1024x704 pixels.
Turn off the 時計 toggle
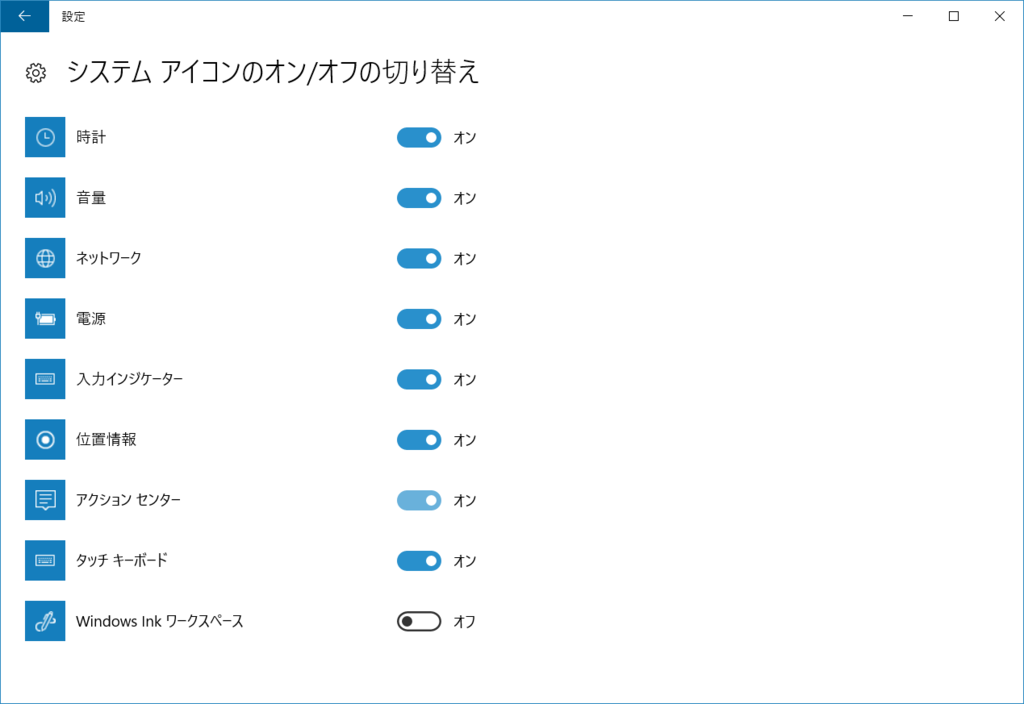pyautogui.click(x=418, y=137)
